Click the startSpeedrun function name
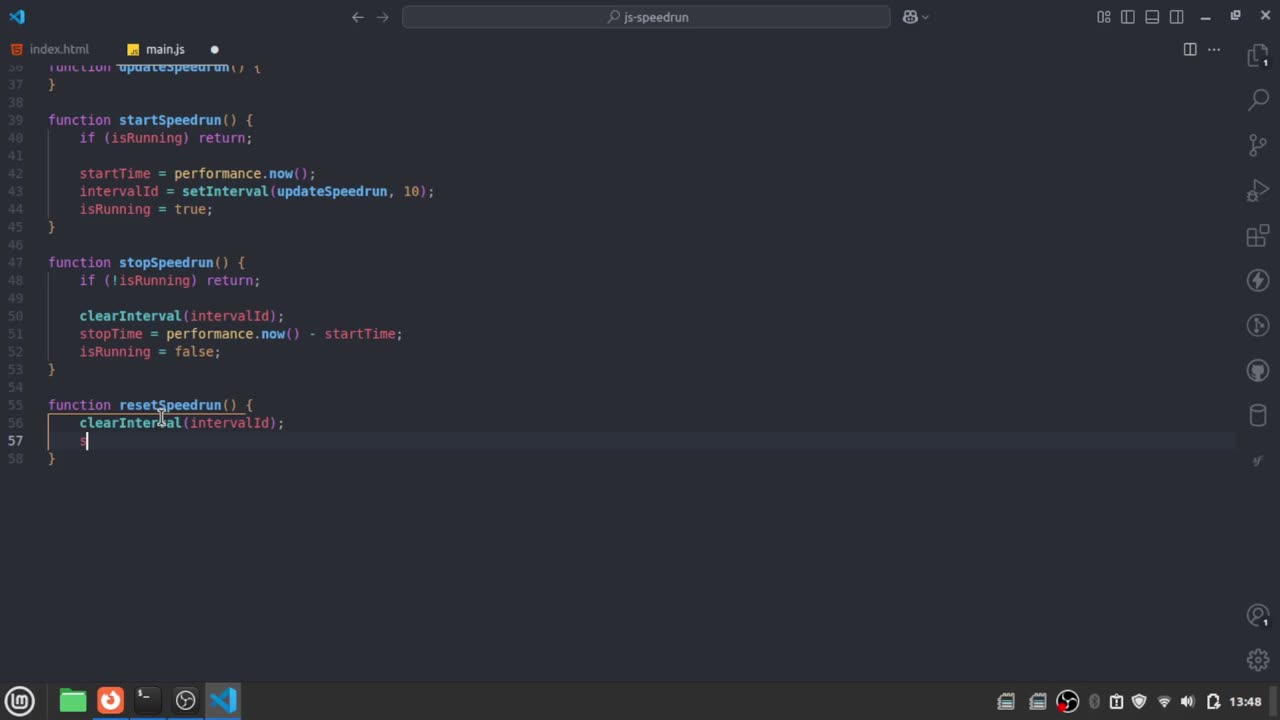 [x=170, y=120]
